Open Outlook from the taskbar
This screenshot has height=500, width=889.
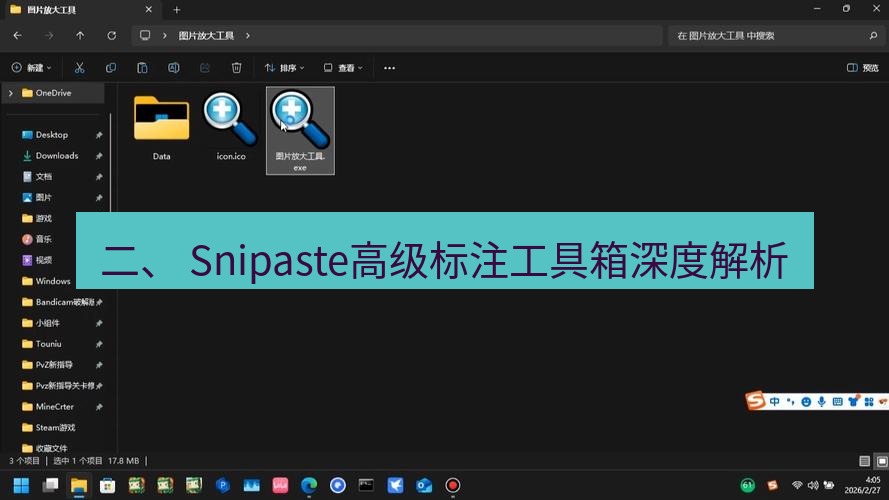tap(424, 485)
